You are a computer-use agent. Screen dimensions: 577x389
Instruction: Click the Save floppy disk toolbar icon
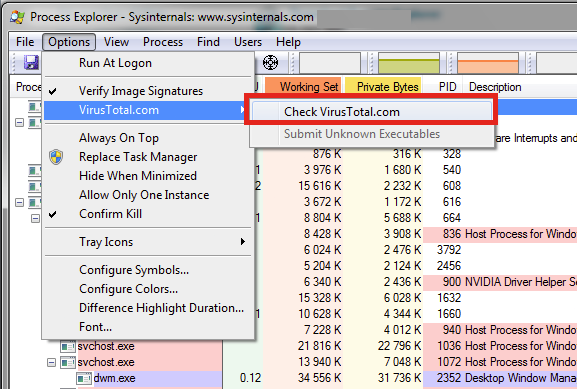(31, 63)
